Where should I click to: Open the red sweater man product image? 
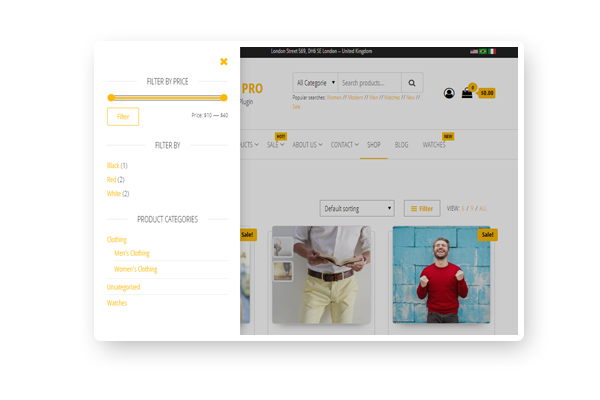tap(441, 275)
